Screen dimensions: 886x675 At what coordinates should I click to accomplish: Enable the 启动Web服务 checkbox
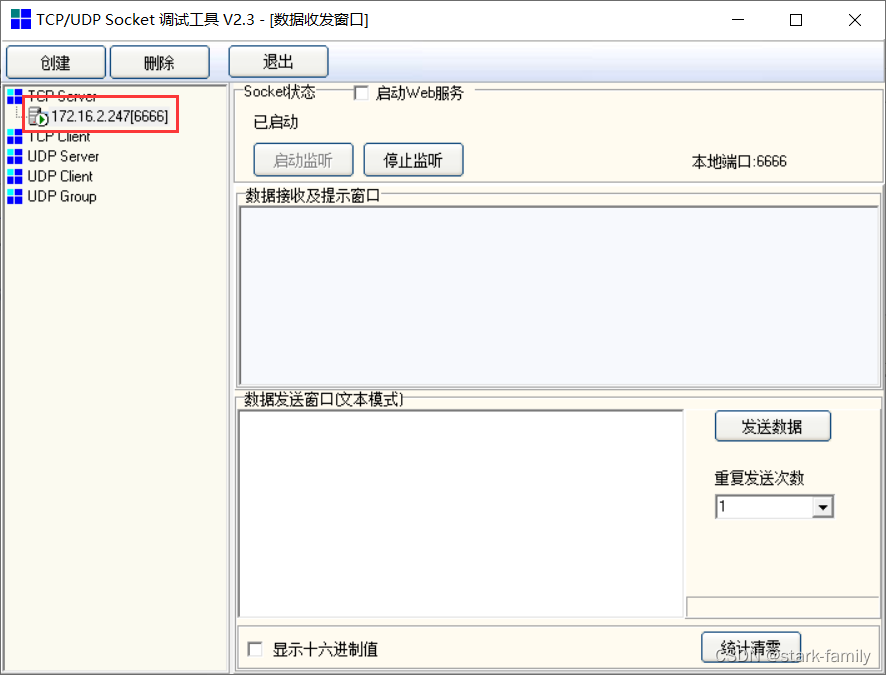click(x=361, y=92)
